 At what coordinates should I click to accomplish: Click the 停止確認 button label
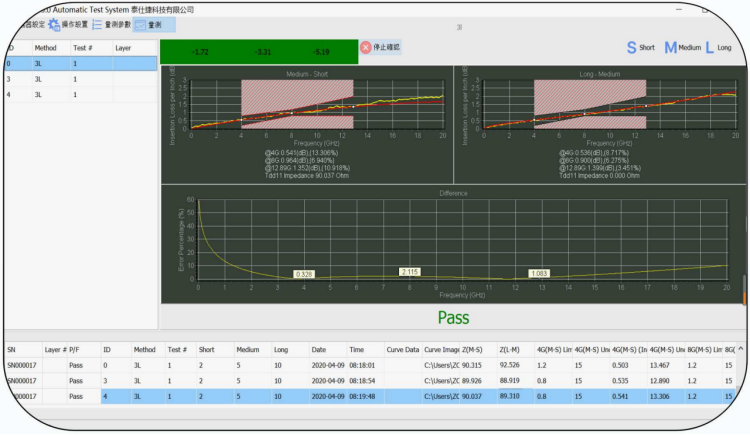pyautogui.click(x=386, y=47)
